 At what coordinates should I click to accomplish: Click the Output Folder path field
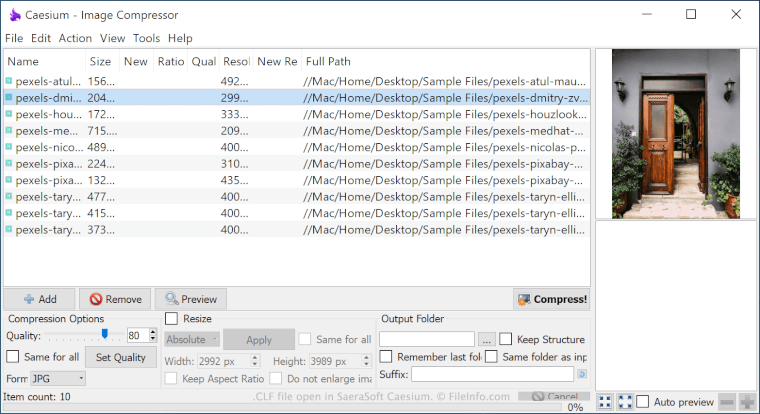[x=427, y=339]
